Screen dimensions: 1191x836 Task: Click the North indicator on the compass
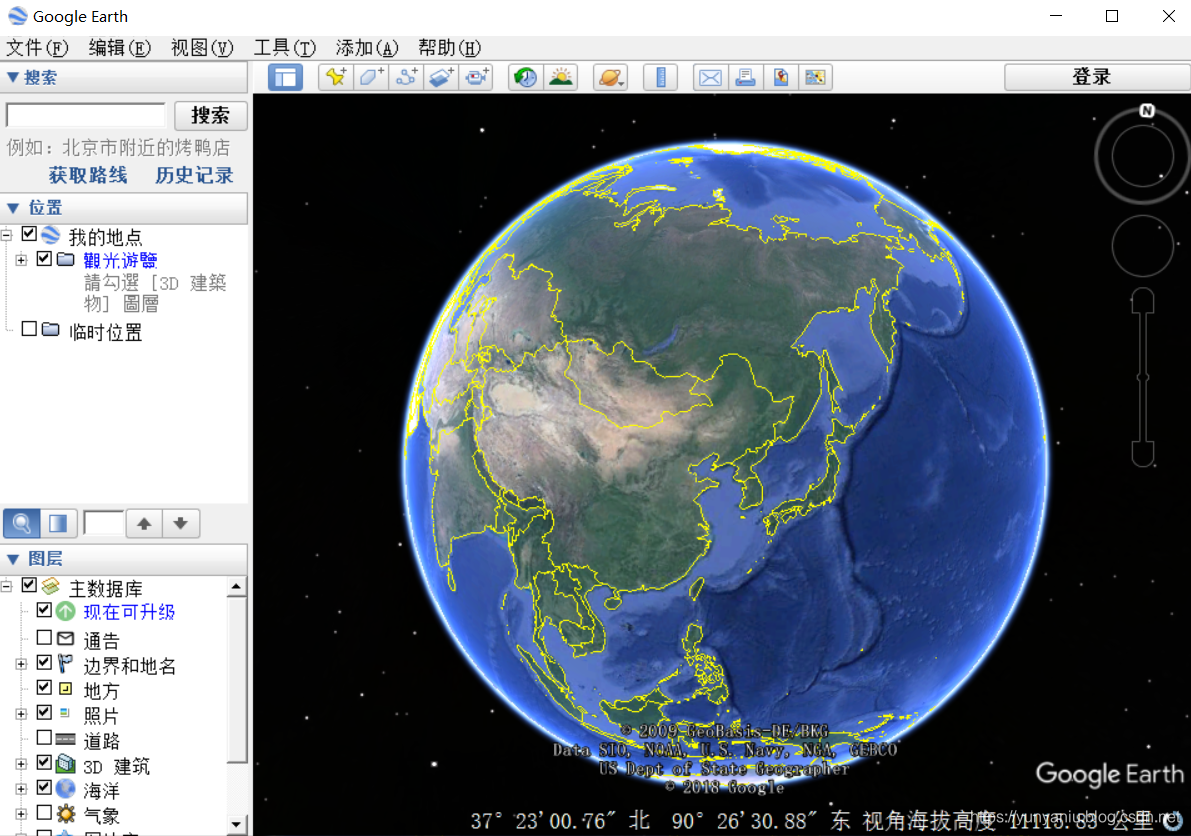pyautogui.click(x=1147, y=111)
